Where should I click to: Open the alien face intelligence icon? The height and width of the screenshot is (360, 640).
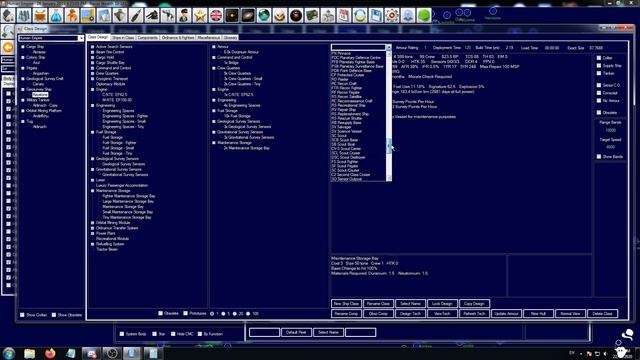280,16
